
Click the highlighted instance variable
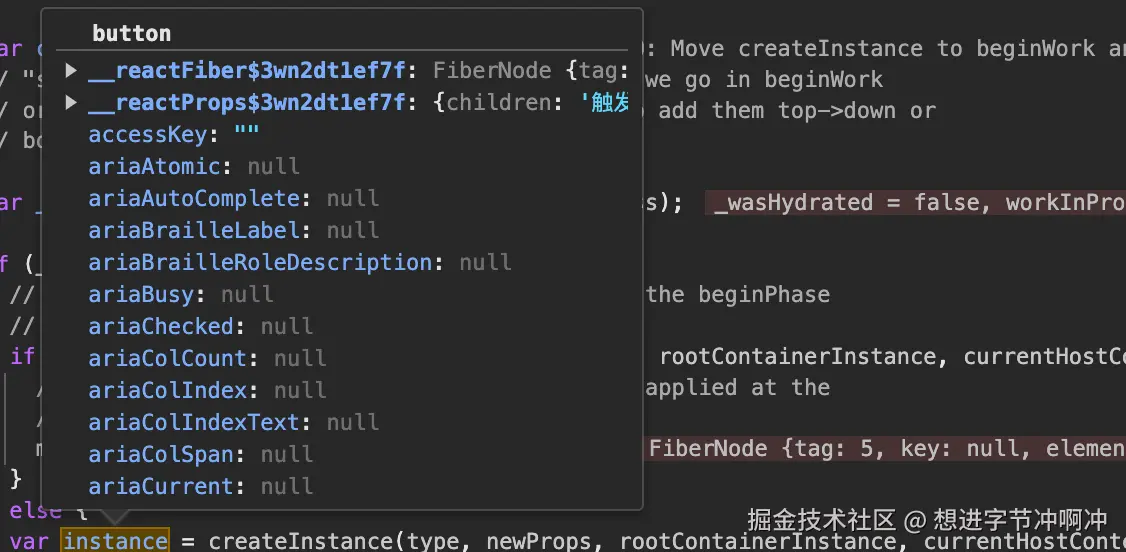click(115, 541)
